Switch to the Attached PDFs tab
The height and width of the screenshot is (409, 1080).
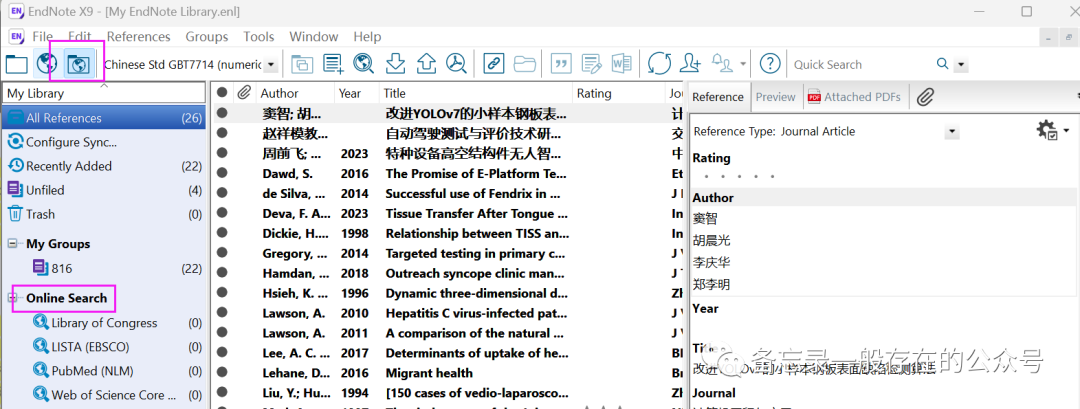pyautogui.click(x=854, y=97)
